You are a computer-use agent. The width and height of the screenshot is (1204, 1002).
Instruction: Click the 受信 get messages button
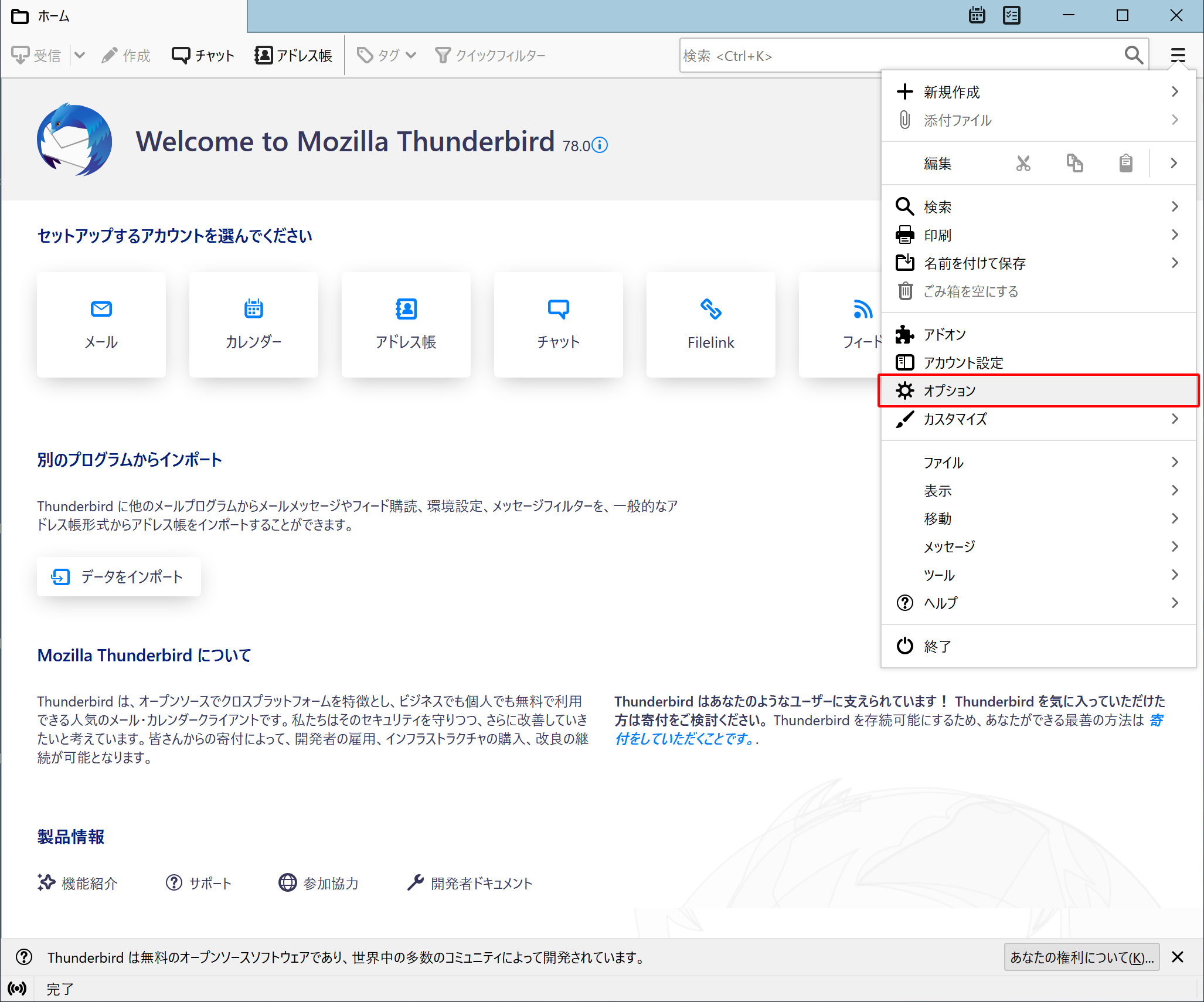click(36, 56)
